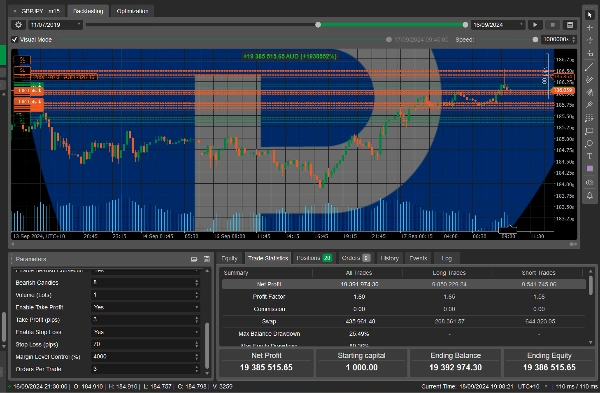Select the Net Profit row
The image size is (600, 393).
point(404,284)
